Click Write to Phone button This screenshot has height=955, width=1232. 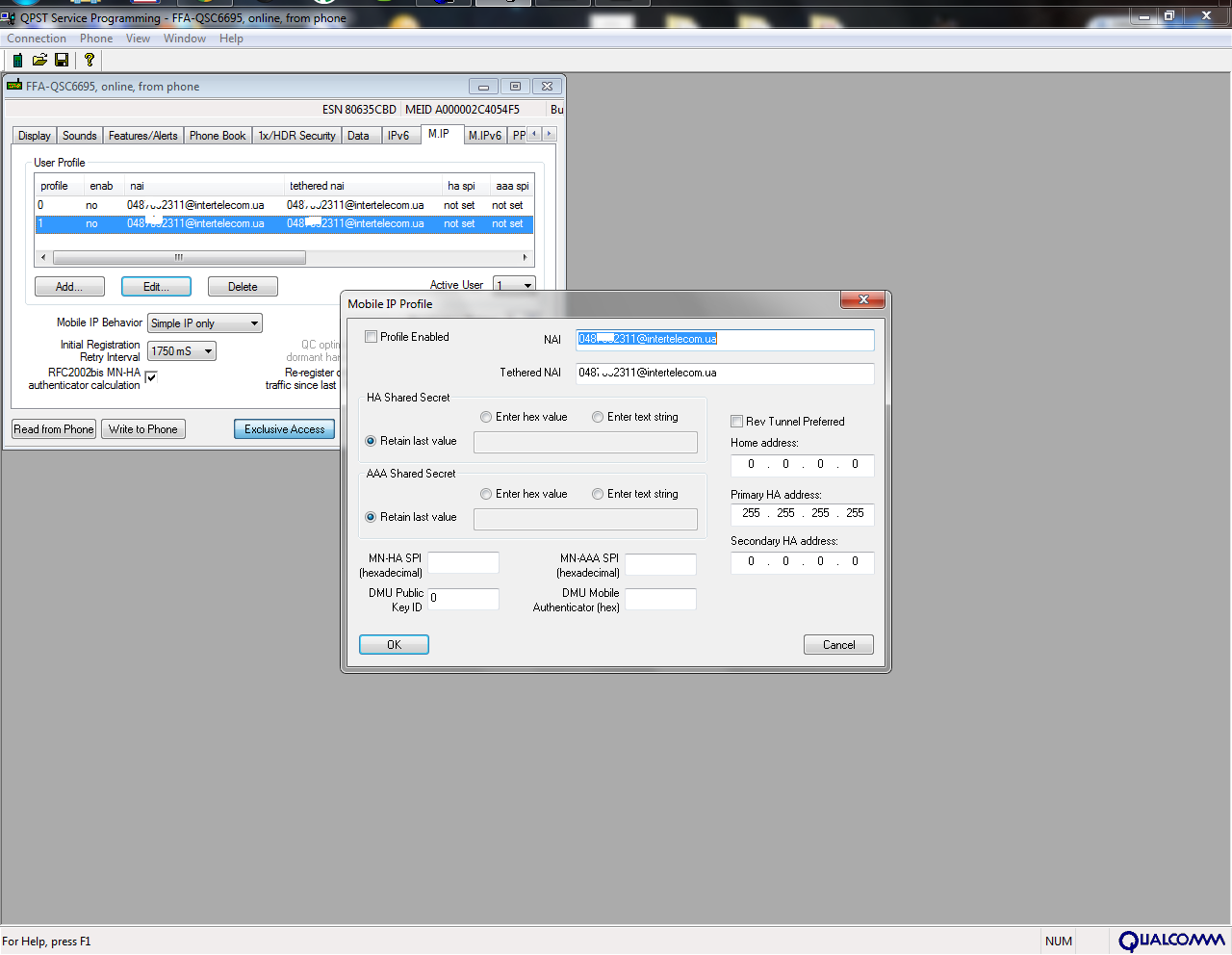(x=143, y=429)
